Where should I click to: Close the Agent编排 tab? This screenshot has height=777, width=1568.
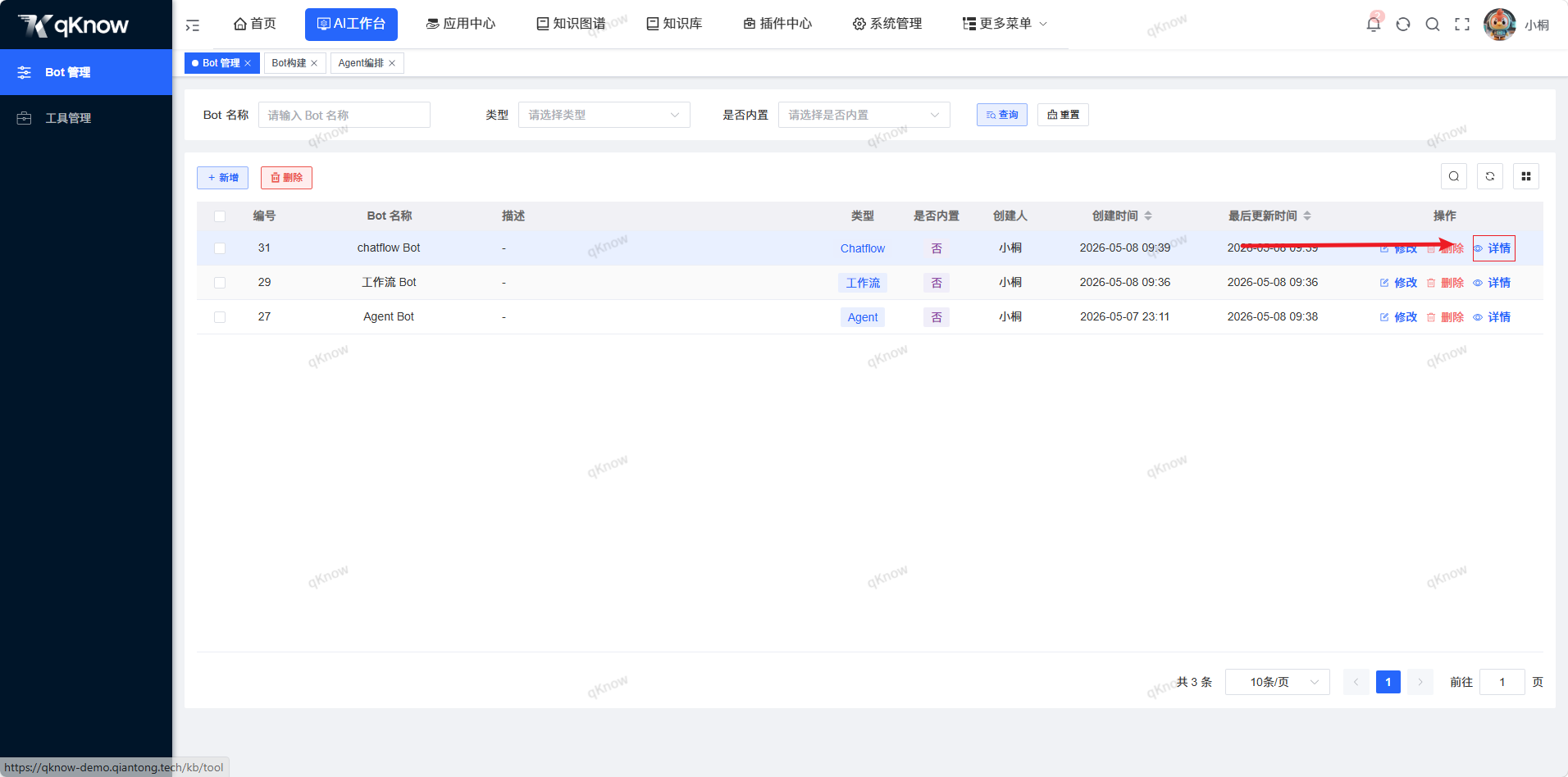click(x=392, y=63)
